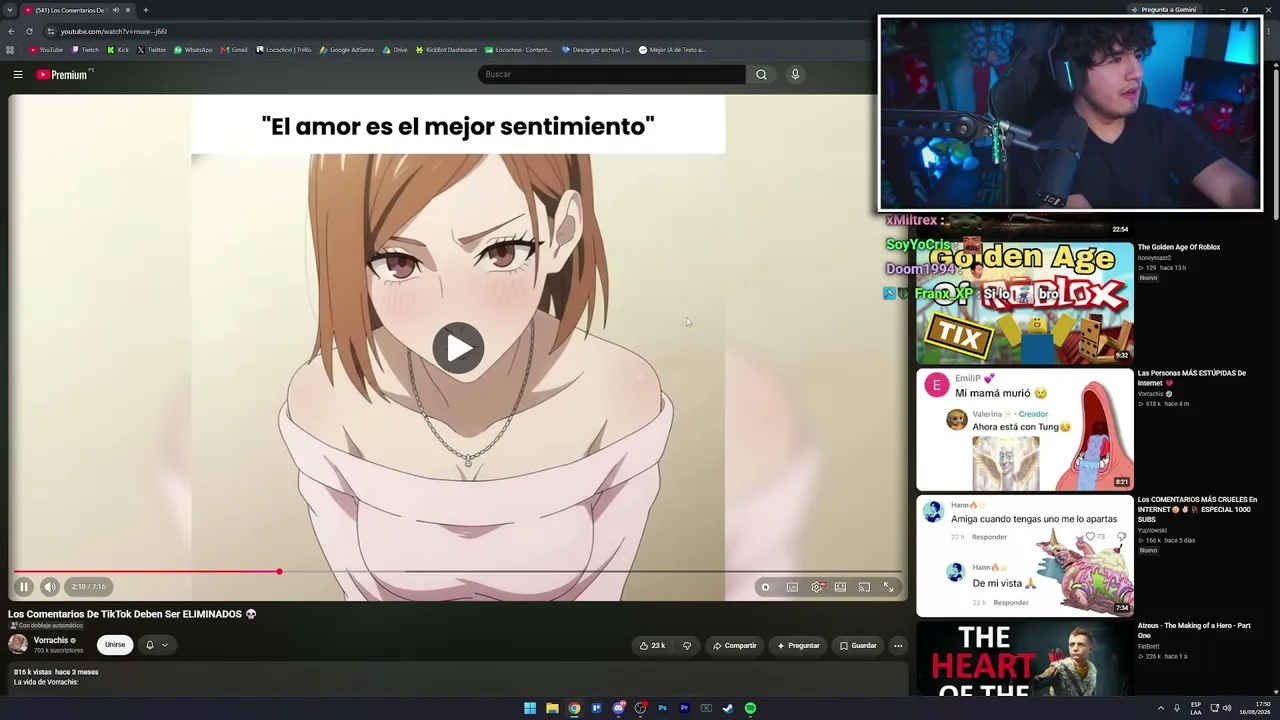
Task: Open Las Personas MÁS ESTÚPIDAS video thumbnail
Action: 1025,430
